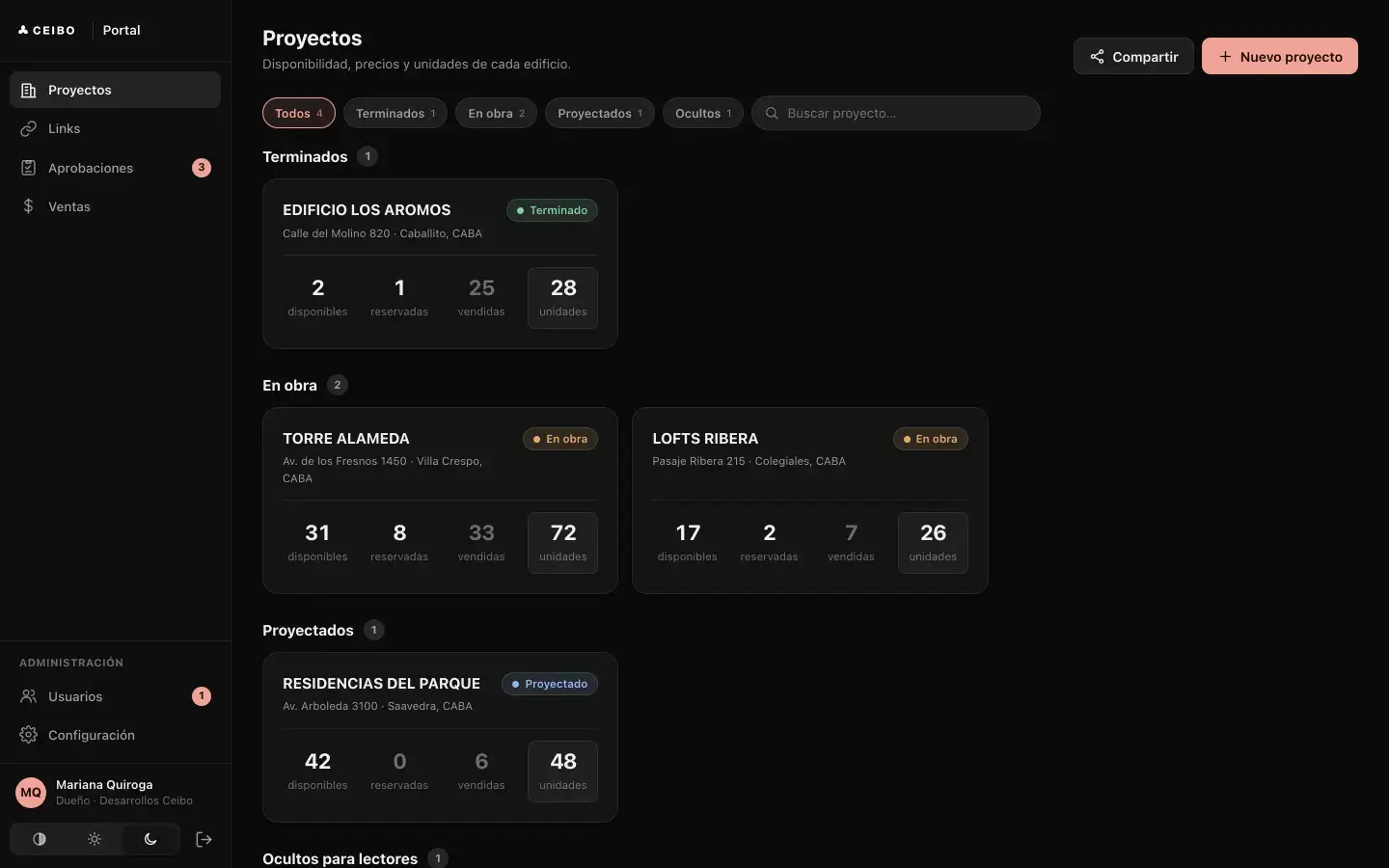Image resolution: width=1389 pixels, height=868 pixels.
Task: Click the Proyectos building icon
Action: (x=29, y=90)
